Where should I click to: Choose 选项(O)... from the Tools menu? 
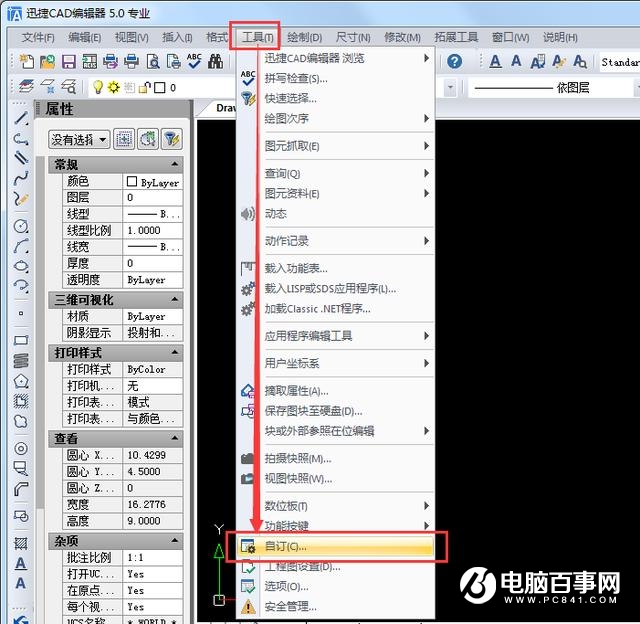click(x=336, y=586)
